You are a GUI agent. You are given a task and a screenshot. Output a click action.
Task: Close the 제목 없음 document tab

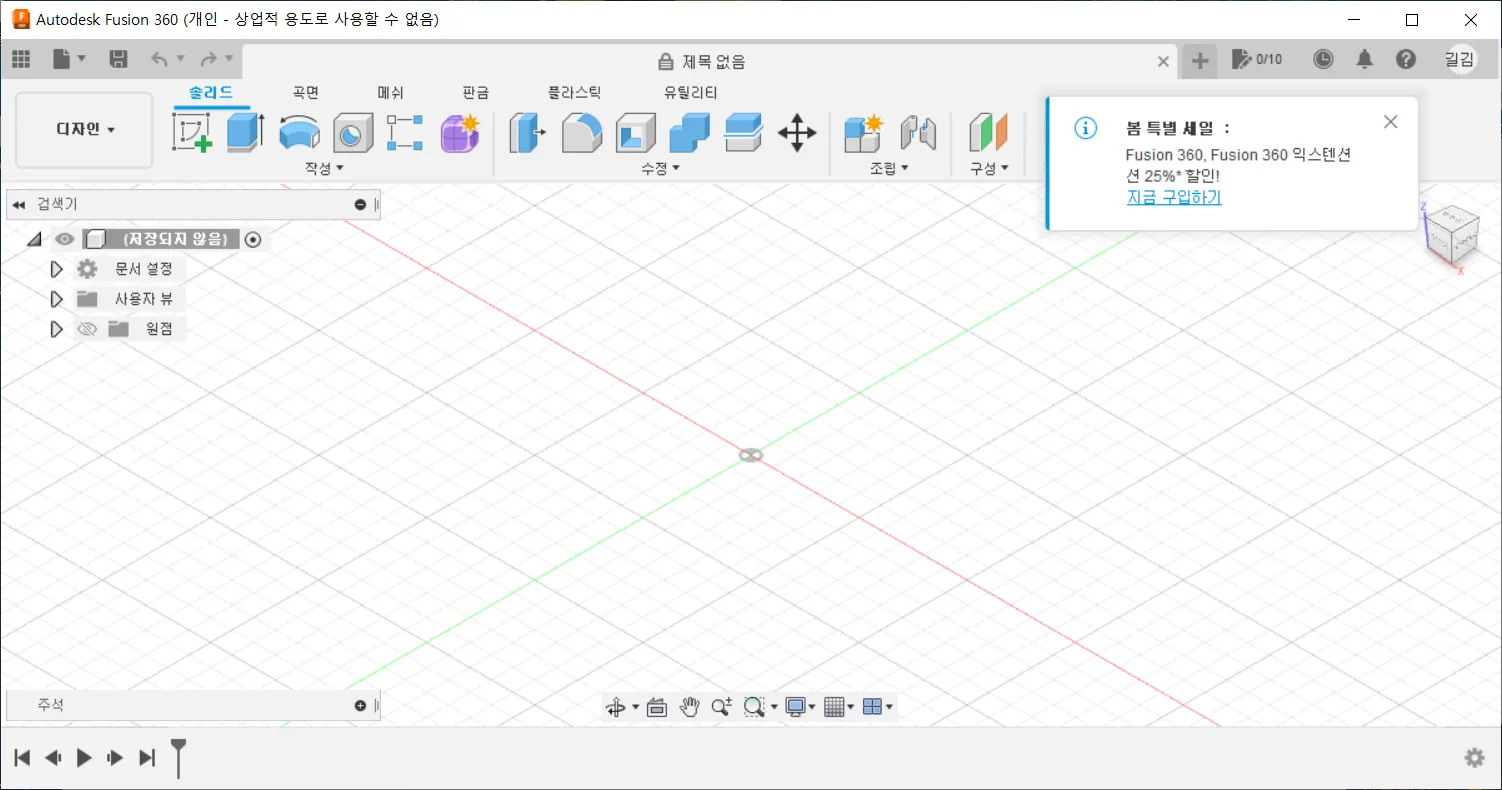pos(1163,61)
